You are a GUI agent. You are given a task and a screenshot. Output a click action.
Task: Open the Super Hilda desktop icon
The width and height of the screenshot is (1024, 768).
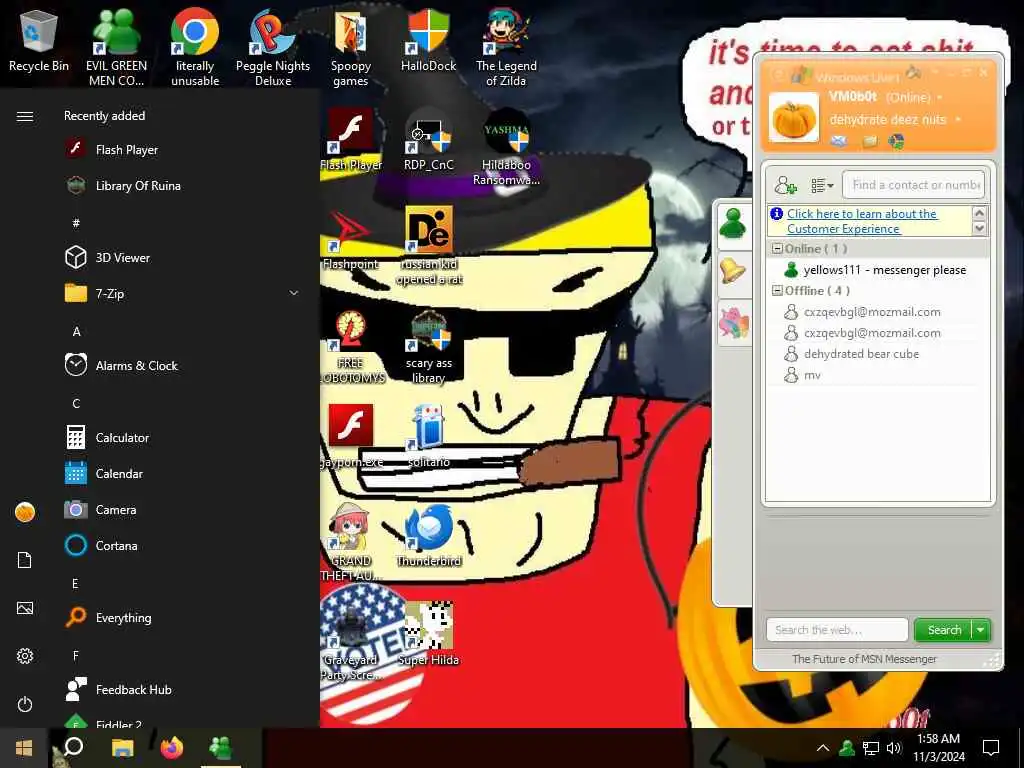[x=428, y=633]
